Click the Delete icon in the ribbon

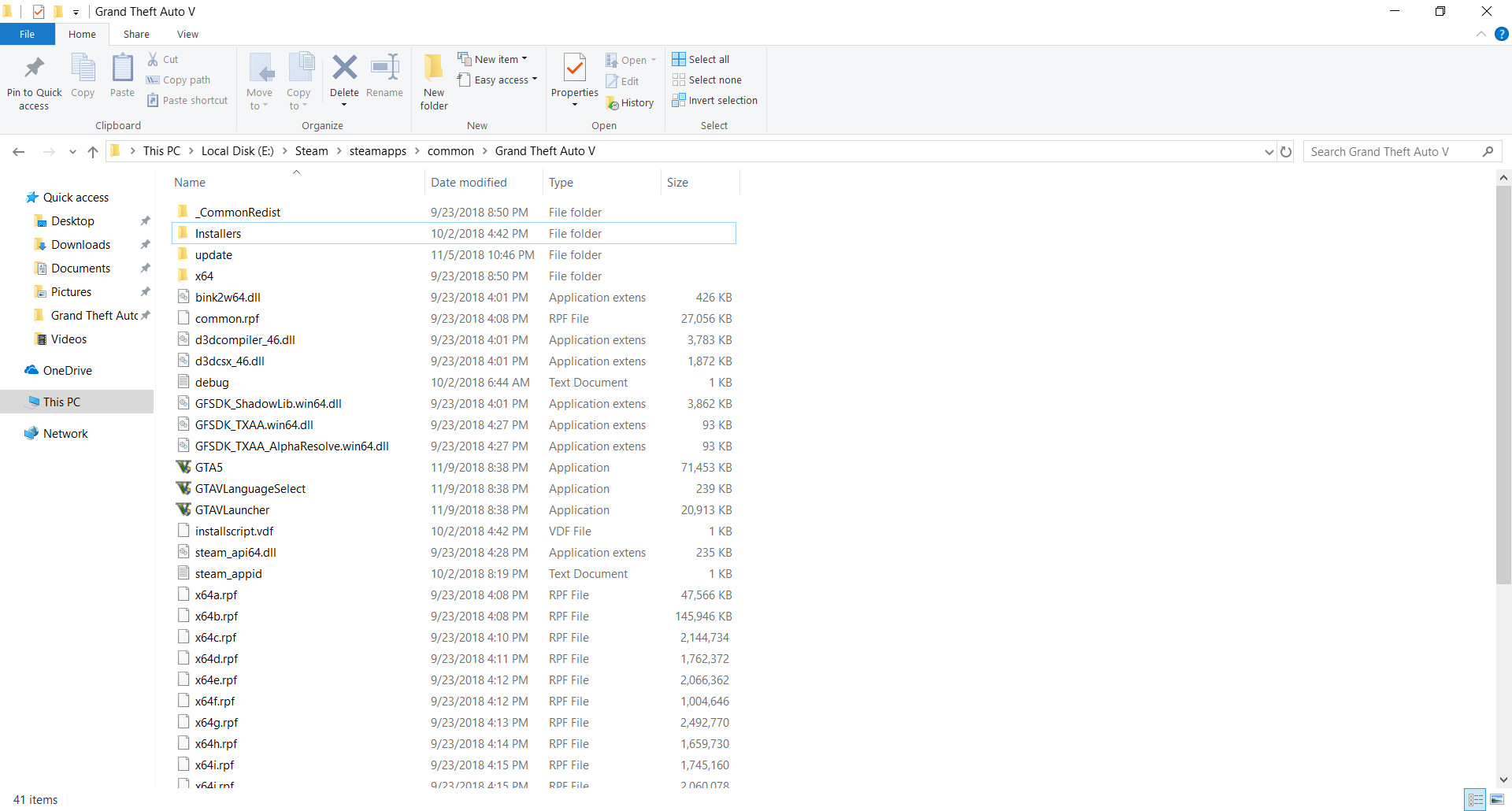tap(344, 69)
